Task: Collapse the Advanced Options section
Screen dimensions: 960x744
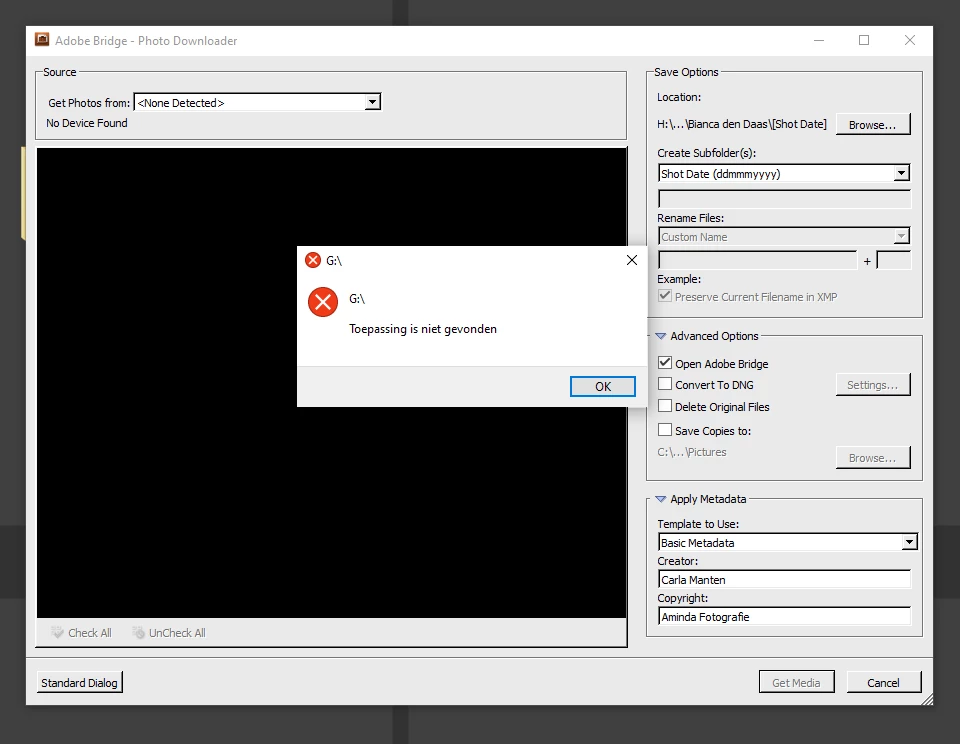Action: (661, 336)
